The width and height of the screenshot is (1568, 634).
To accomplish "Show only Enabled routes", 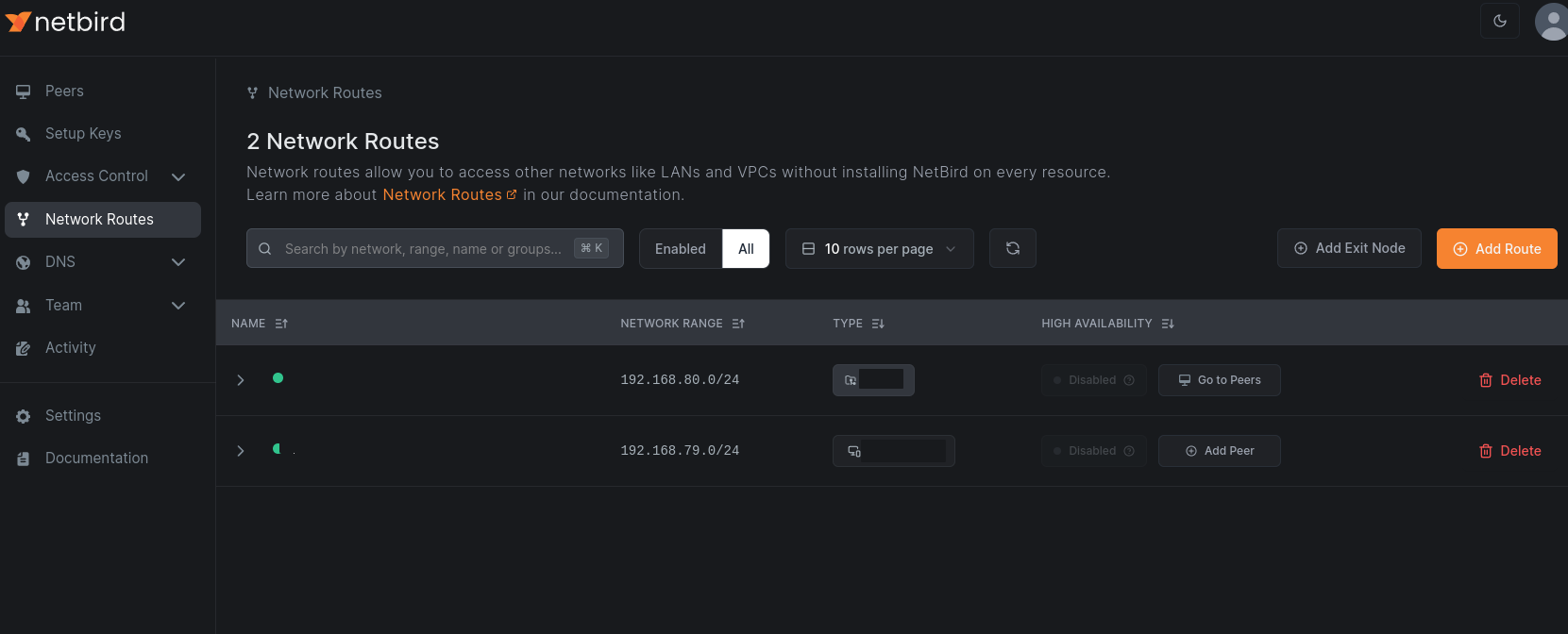I will point(680,249).
